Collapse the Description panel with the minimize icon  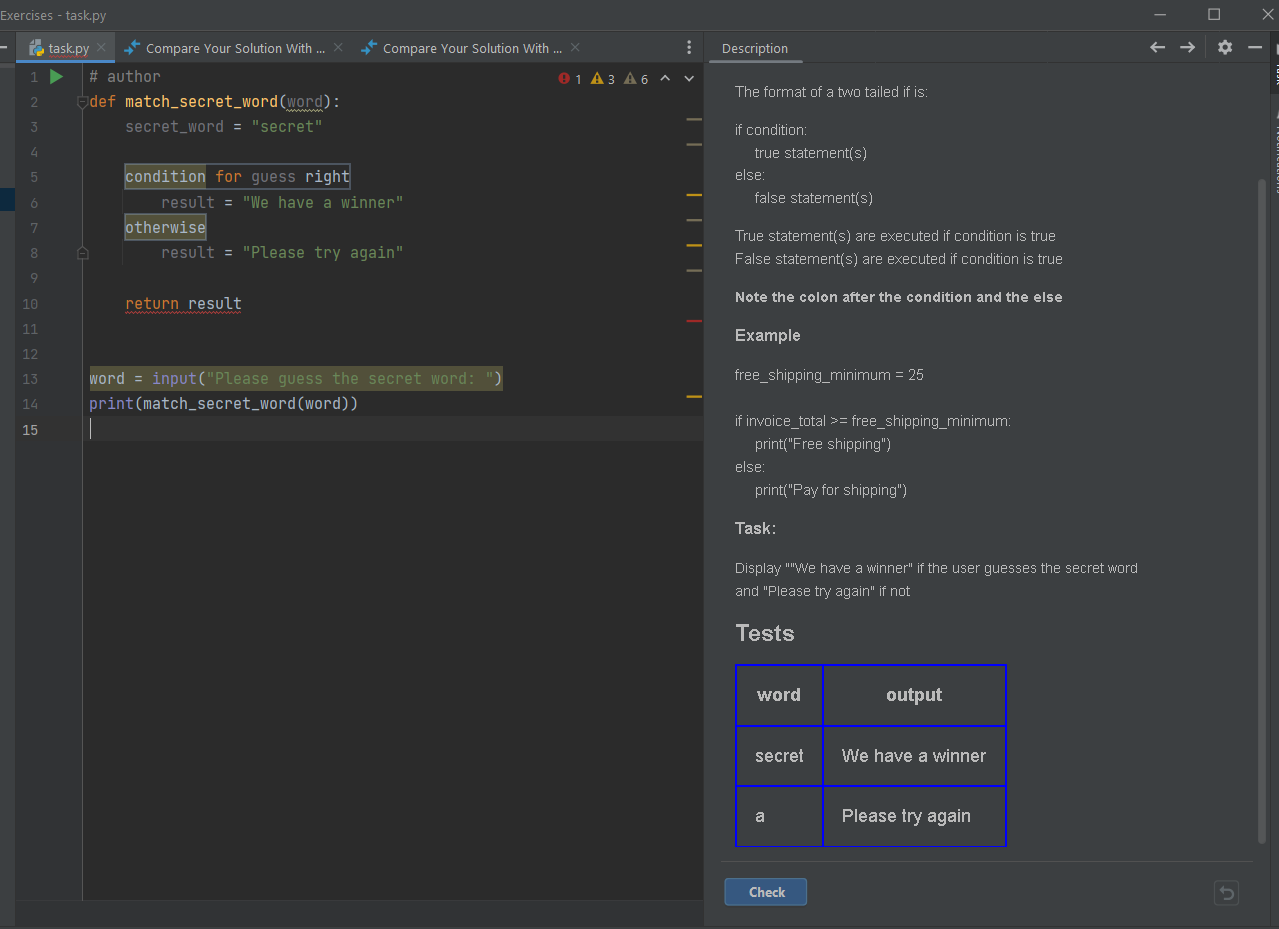click(1255, 47)
